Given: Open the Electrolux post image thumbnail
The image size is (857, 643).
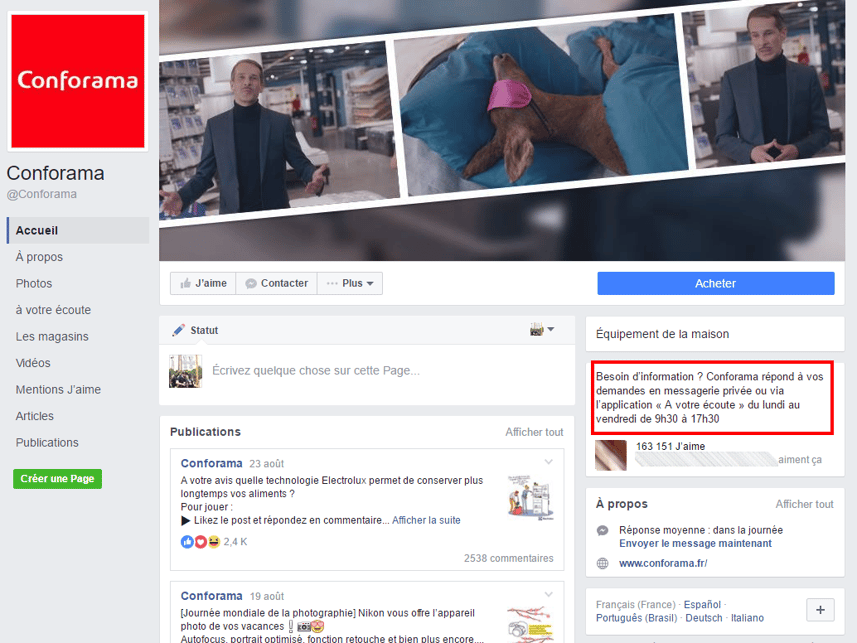Looking at the screenshot, I should pyautogui.click(x=531, y=497).
